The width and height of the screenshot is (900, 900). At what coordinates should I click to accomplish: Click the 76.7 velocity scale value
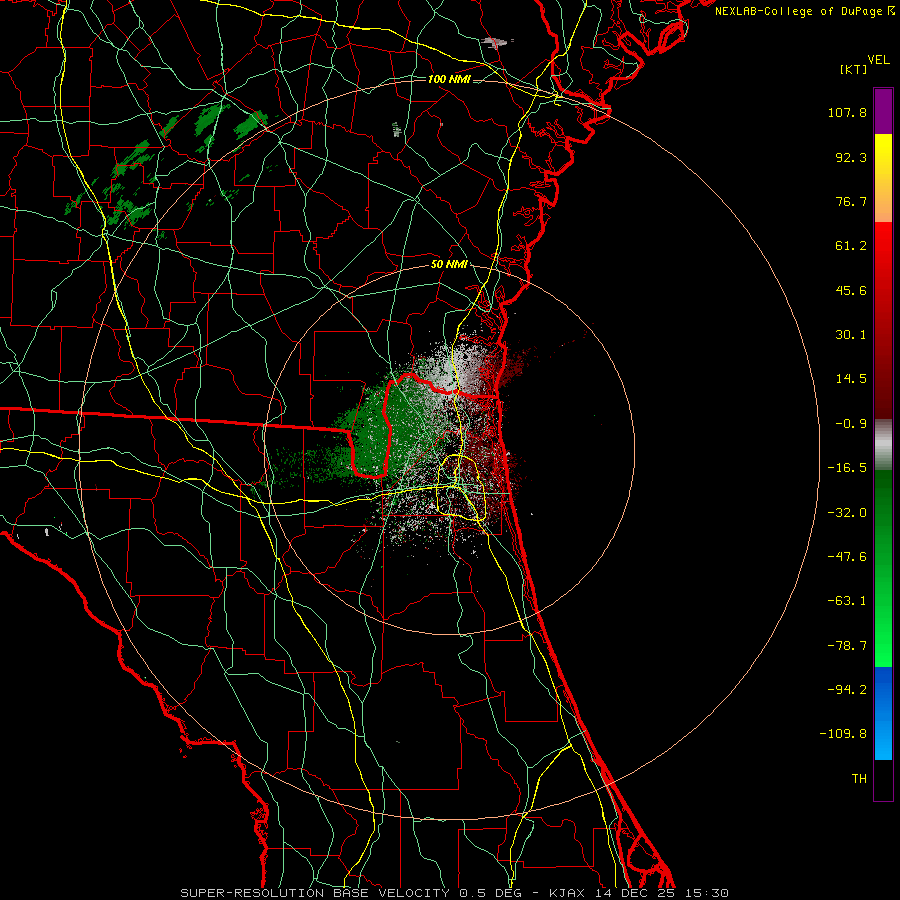coord(851,201)
